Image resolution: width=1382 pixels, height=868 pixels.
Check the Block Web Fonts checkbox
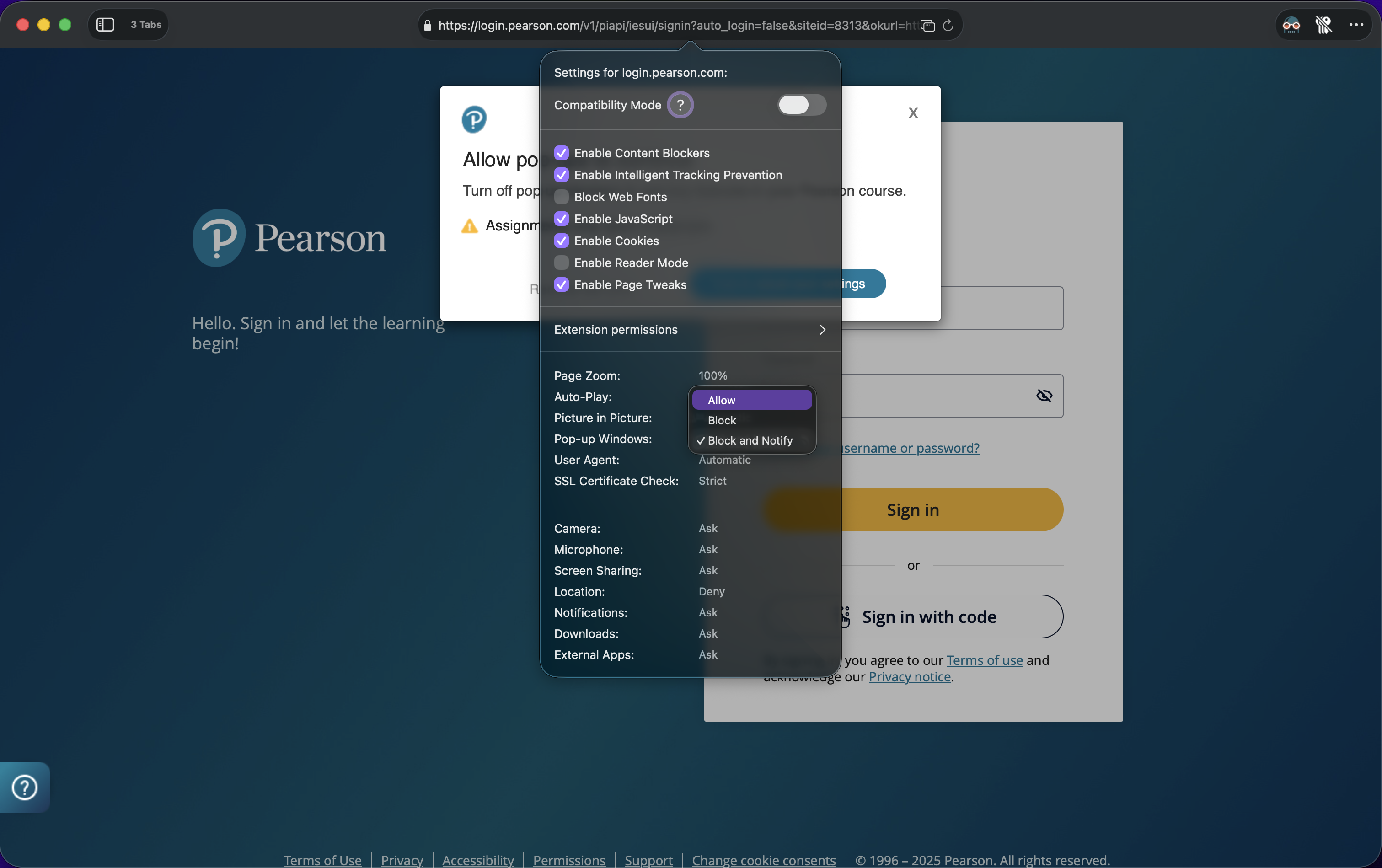[561, 197]
